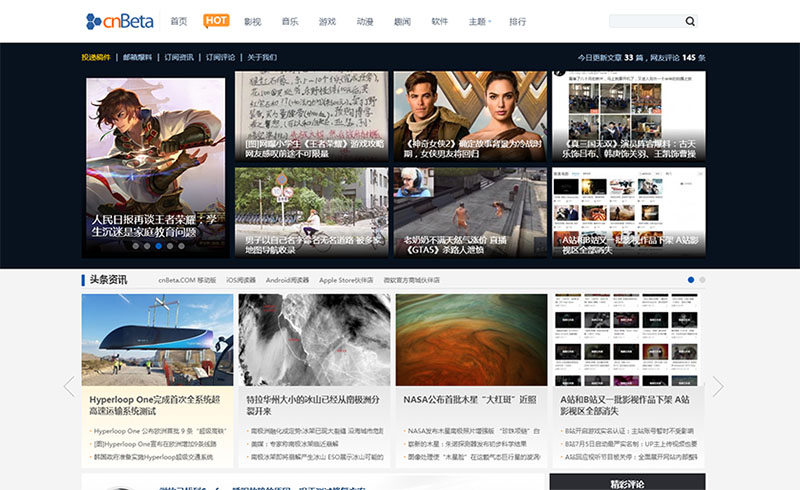800x490 pixels.
Task: Focus the search input field
Action: point(646,21)
